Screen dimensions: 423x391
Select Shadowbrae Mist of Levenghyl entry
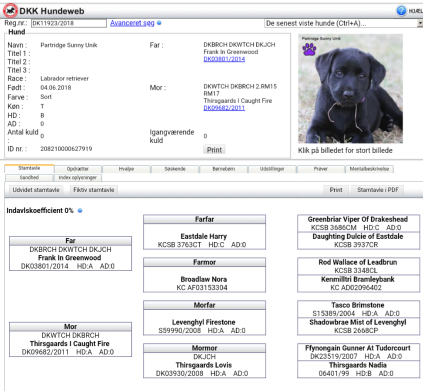358,322
